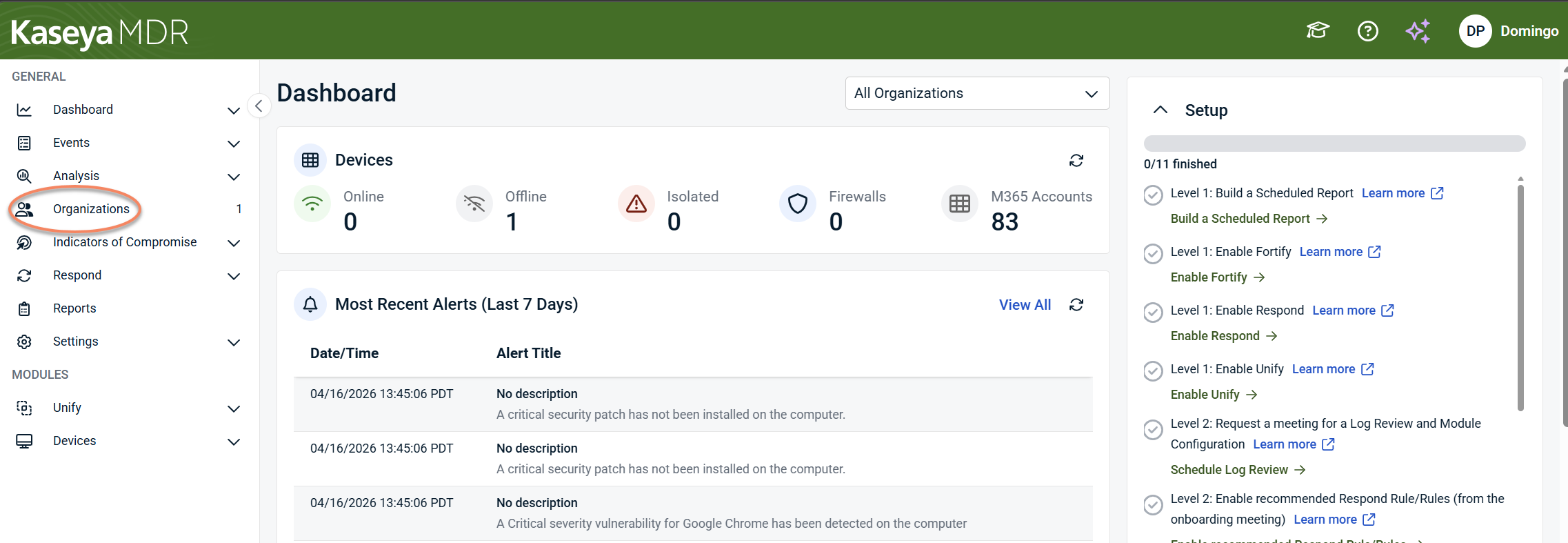The height and width of the screenshot is (543, 1568).
Task: Open the AI sparkle assistant icon
Action: pyautogui.click(x=1418, y=31)
